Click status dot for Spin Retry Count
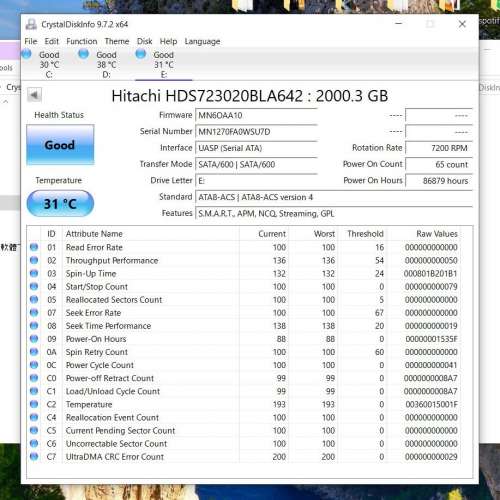 tap(34, 352)
